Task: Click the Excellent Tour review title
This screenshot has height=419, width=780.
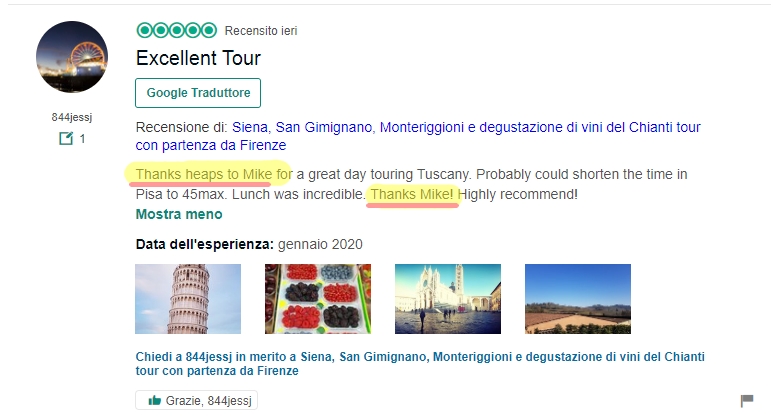Action: click(x=198, y=58)
